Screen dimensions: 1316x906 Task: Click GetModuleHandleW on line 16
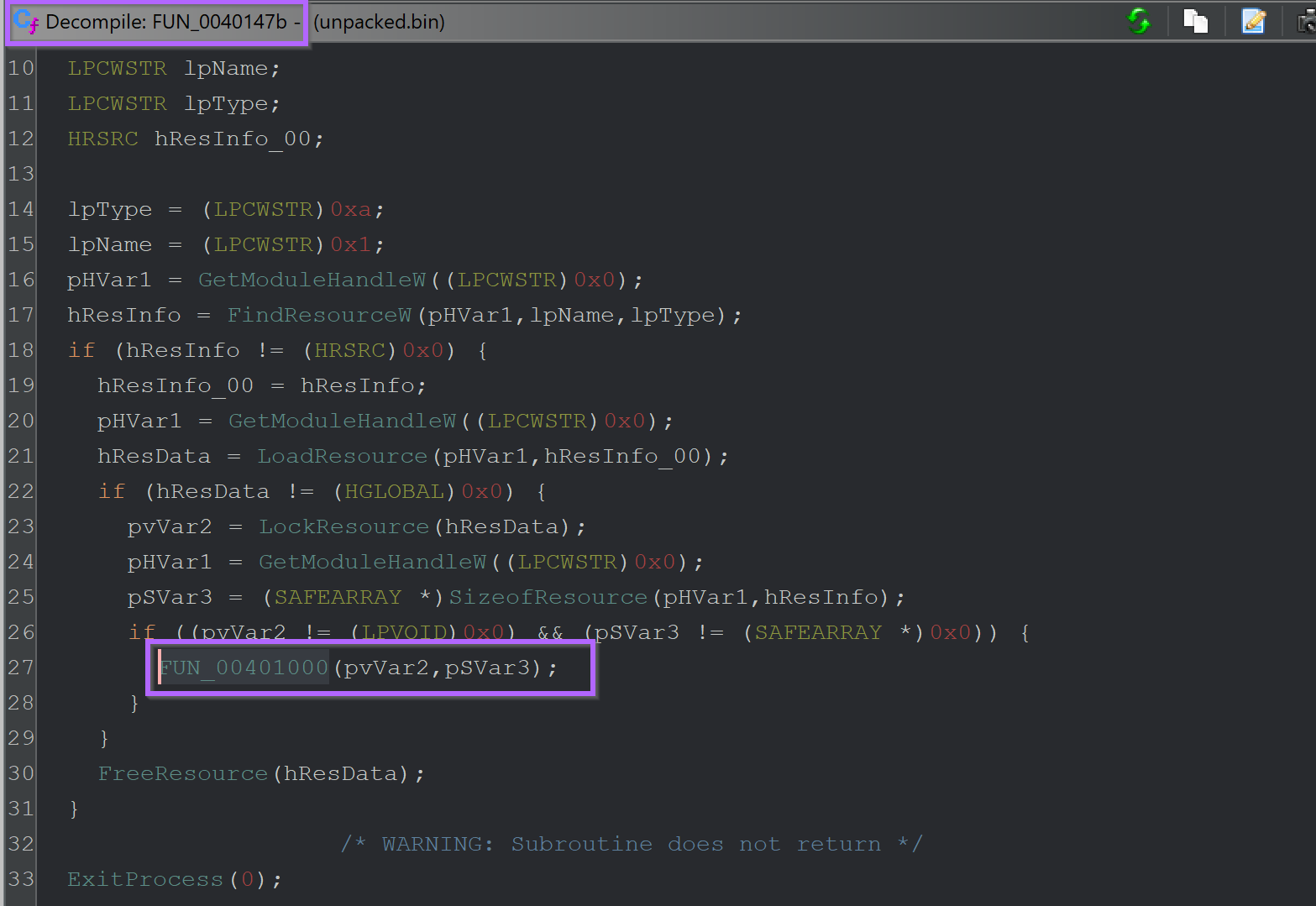312,280
